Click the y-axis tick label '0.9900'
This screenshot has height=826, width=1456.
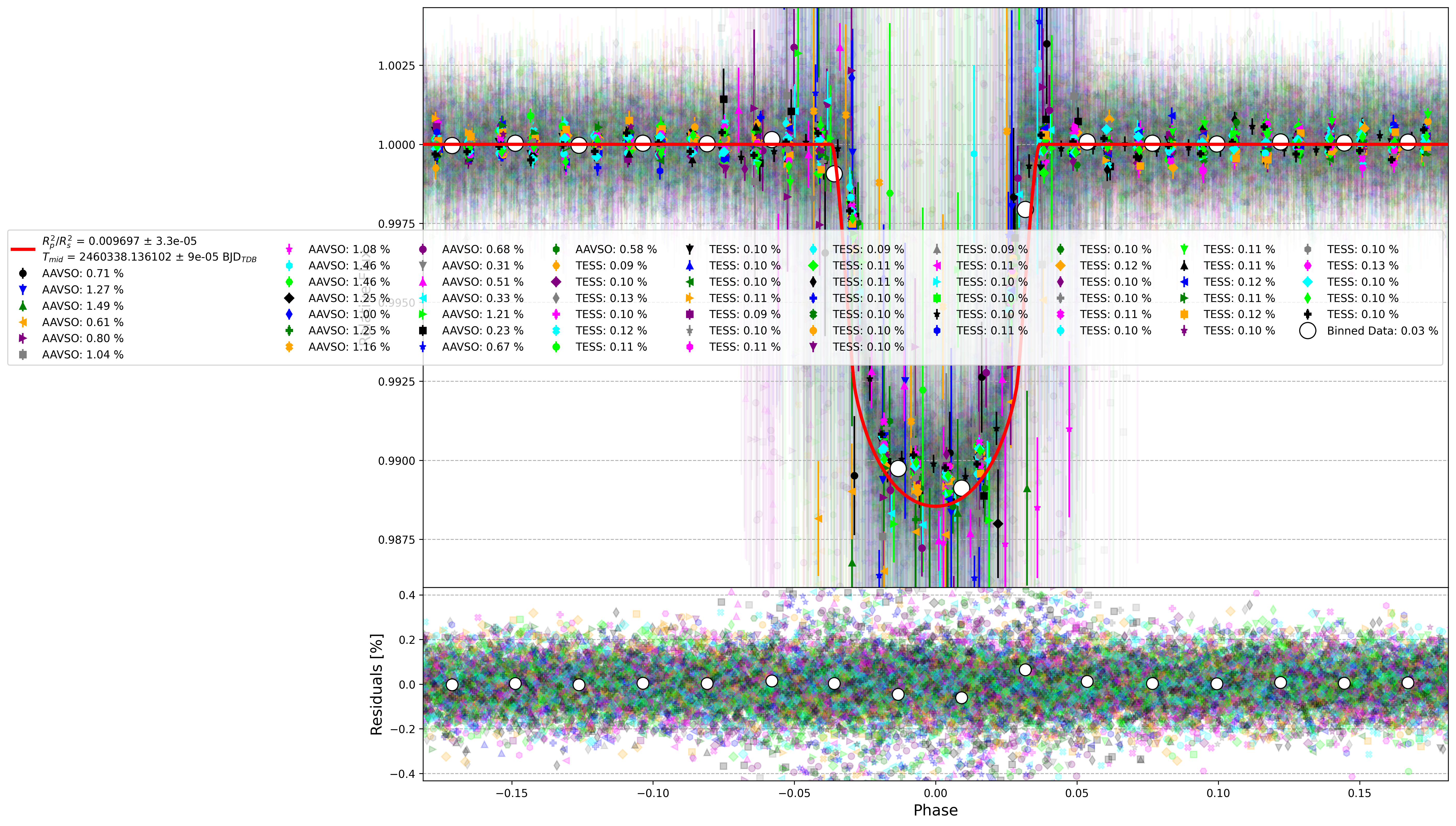coord(397,461)
